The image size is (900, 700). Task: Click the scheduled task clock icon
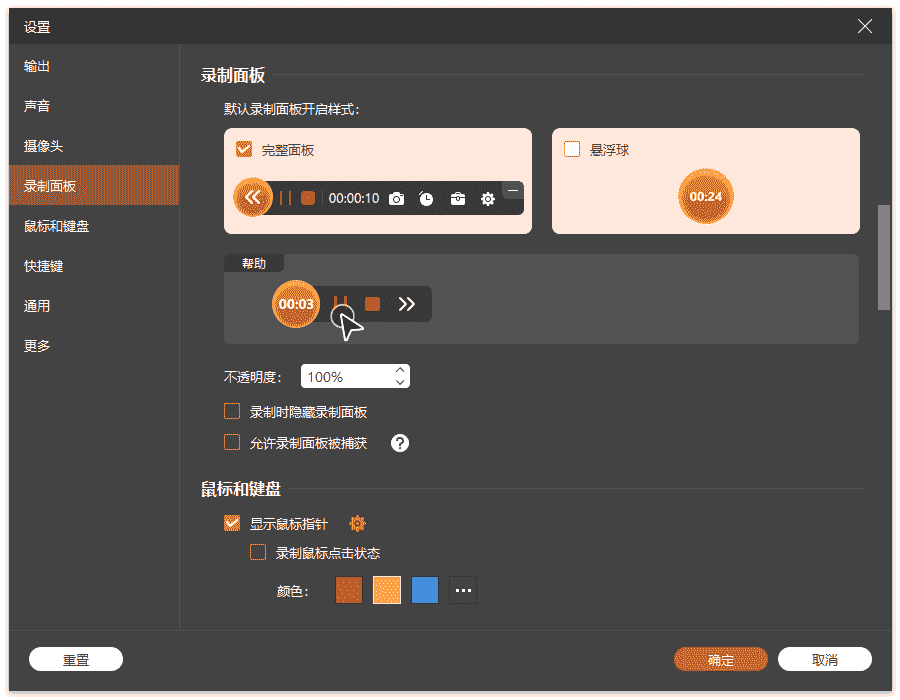click(427, 199)
